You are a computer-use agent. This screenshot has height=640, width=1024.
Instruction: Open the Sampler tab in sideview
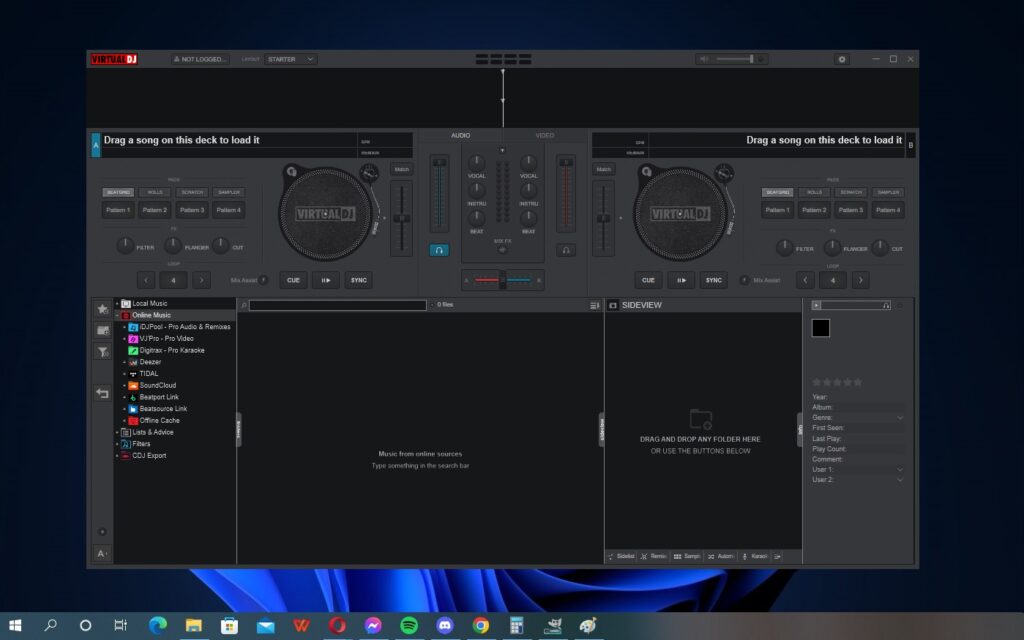tap(686, 556)
